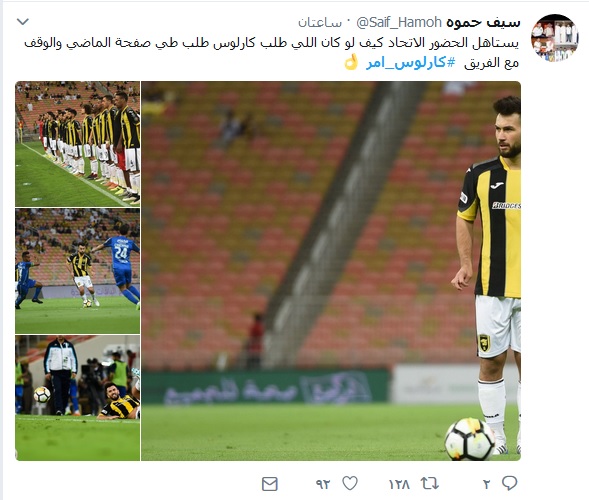Click the reply speech bubble icon
This screenshot has width=589, height=500.
click(x=509, y=483)
